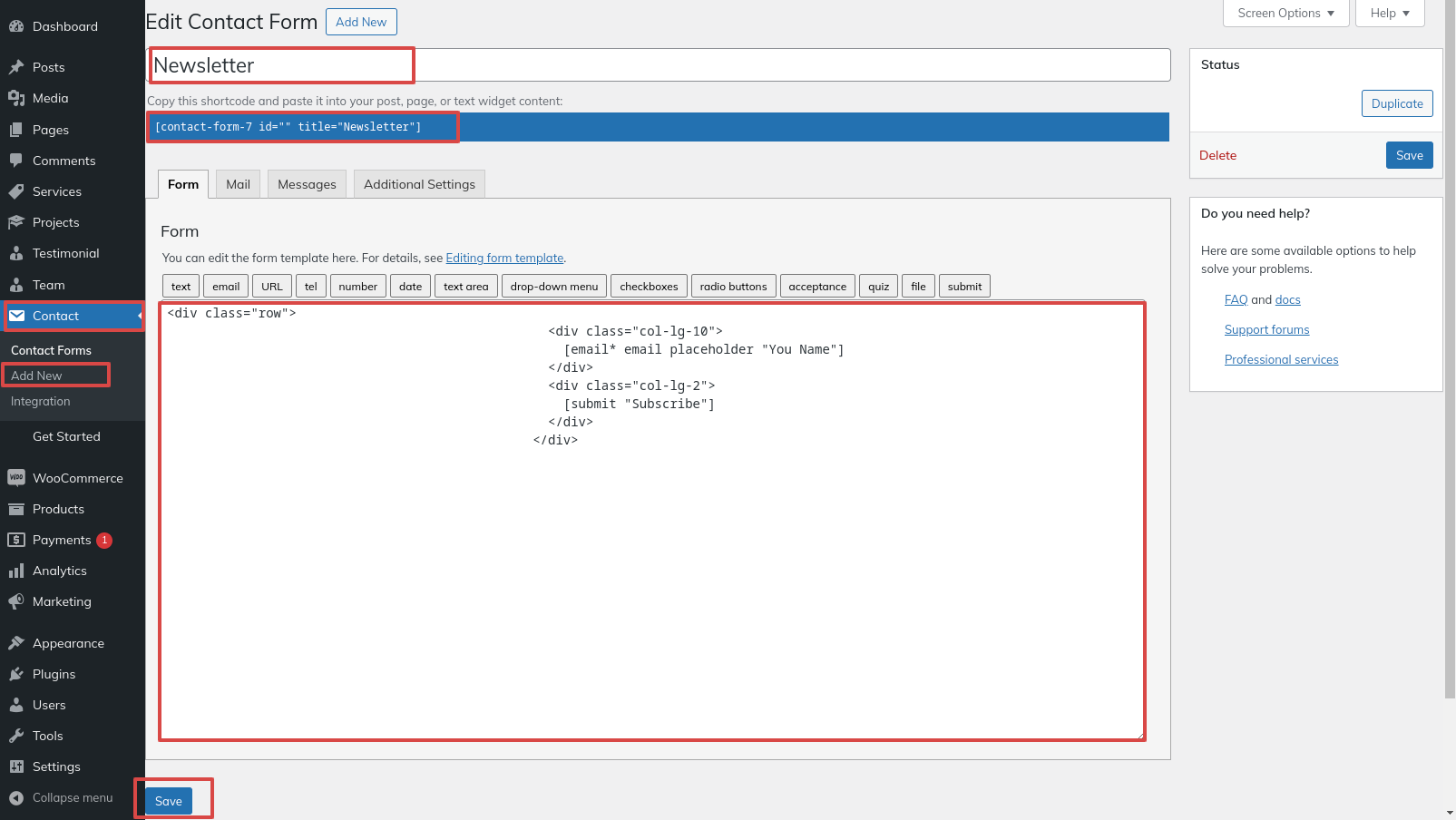The height and width of the screenshot is (820, 1456).
Task: Click the Media library icon
Action: [16, 98]
